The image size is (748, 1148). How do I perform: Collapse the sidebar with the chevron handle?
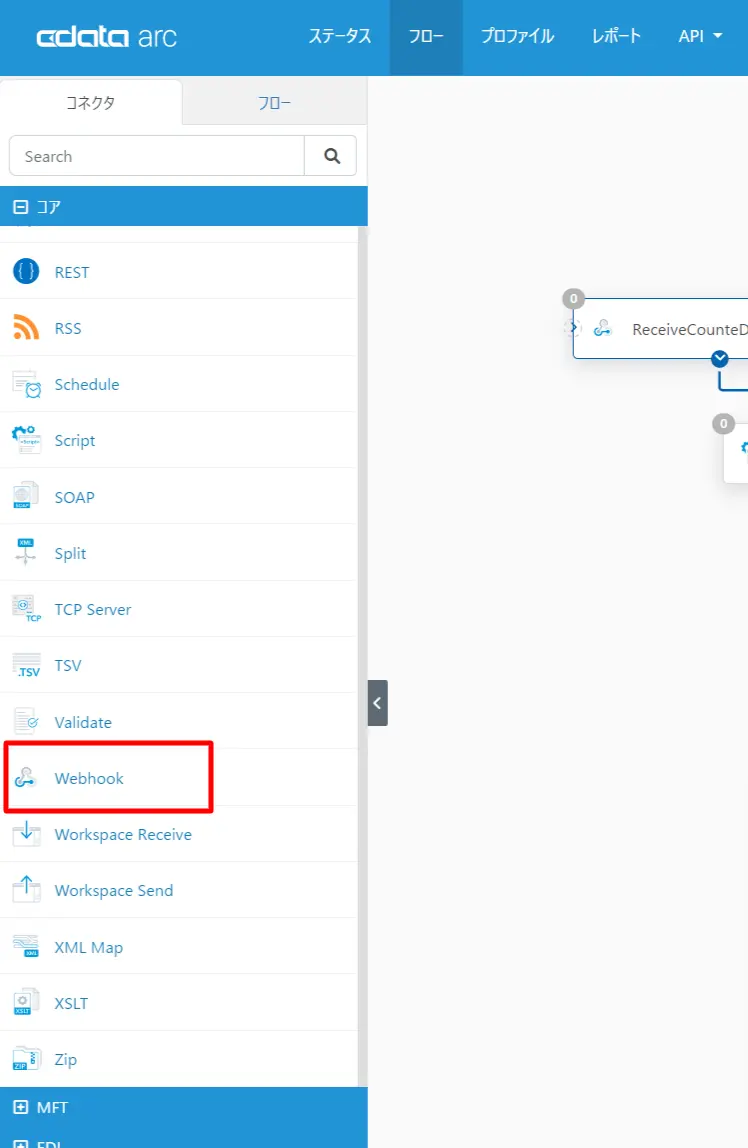pyautogui.click(x=378, y=703)
